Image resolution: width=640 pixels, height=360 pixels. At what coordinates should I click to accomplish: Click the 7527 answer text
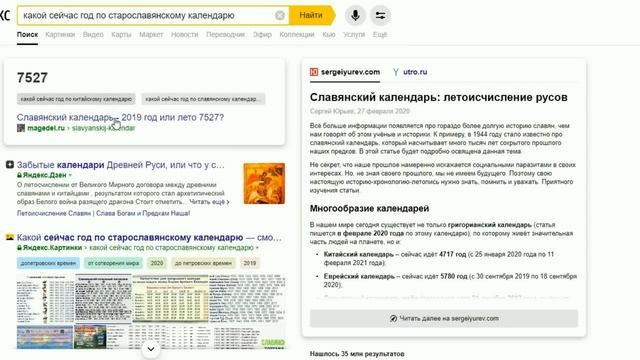[x=32, y=78]
